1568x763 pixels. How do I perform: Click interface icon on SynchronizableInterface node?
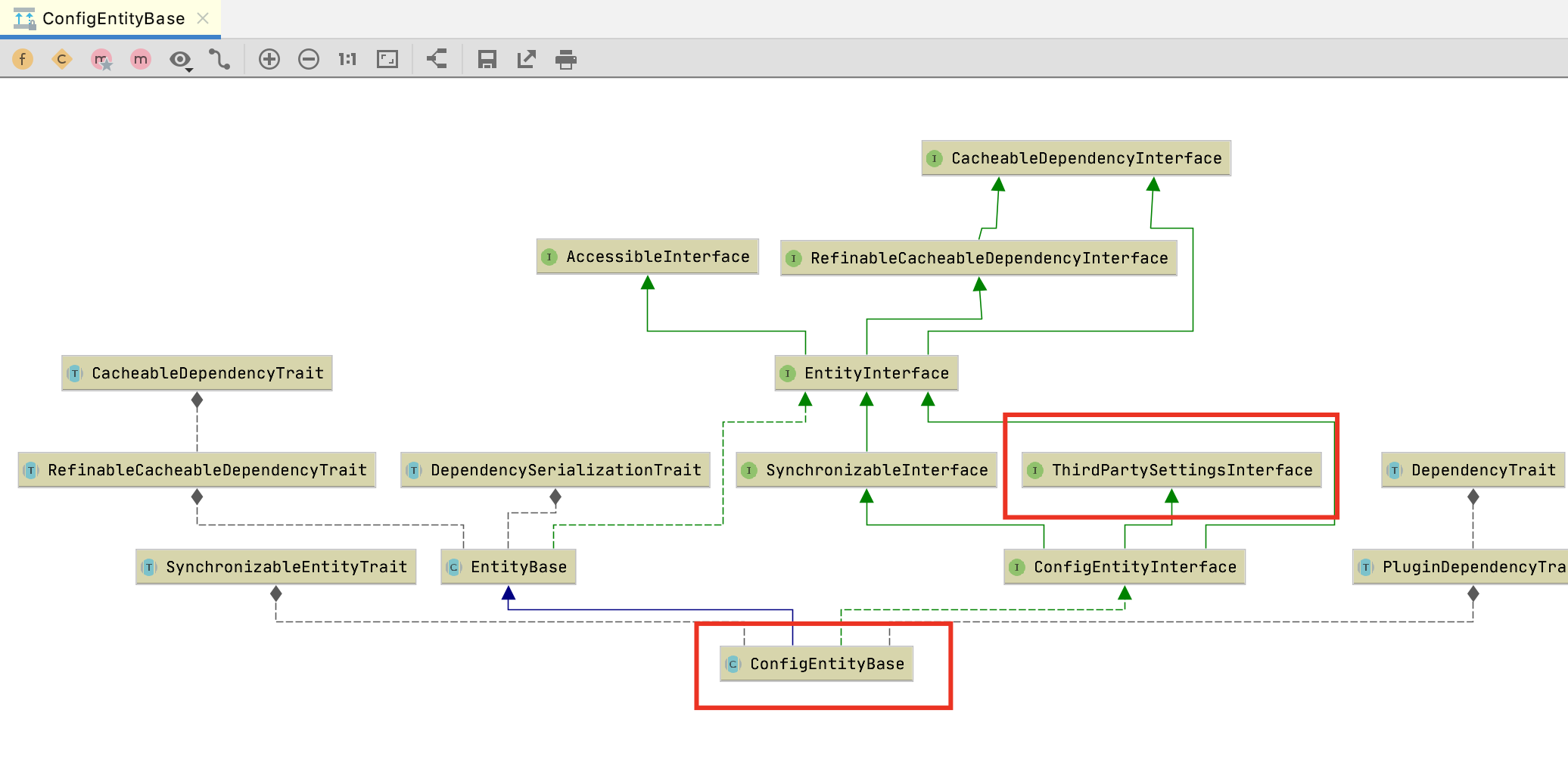749,471
